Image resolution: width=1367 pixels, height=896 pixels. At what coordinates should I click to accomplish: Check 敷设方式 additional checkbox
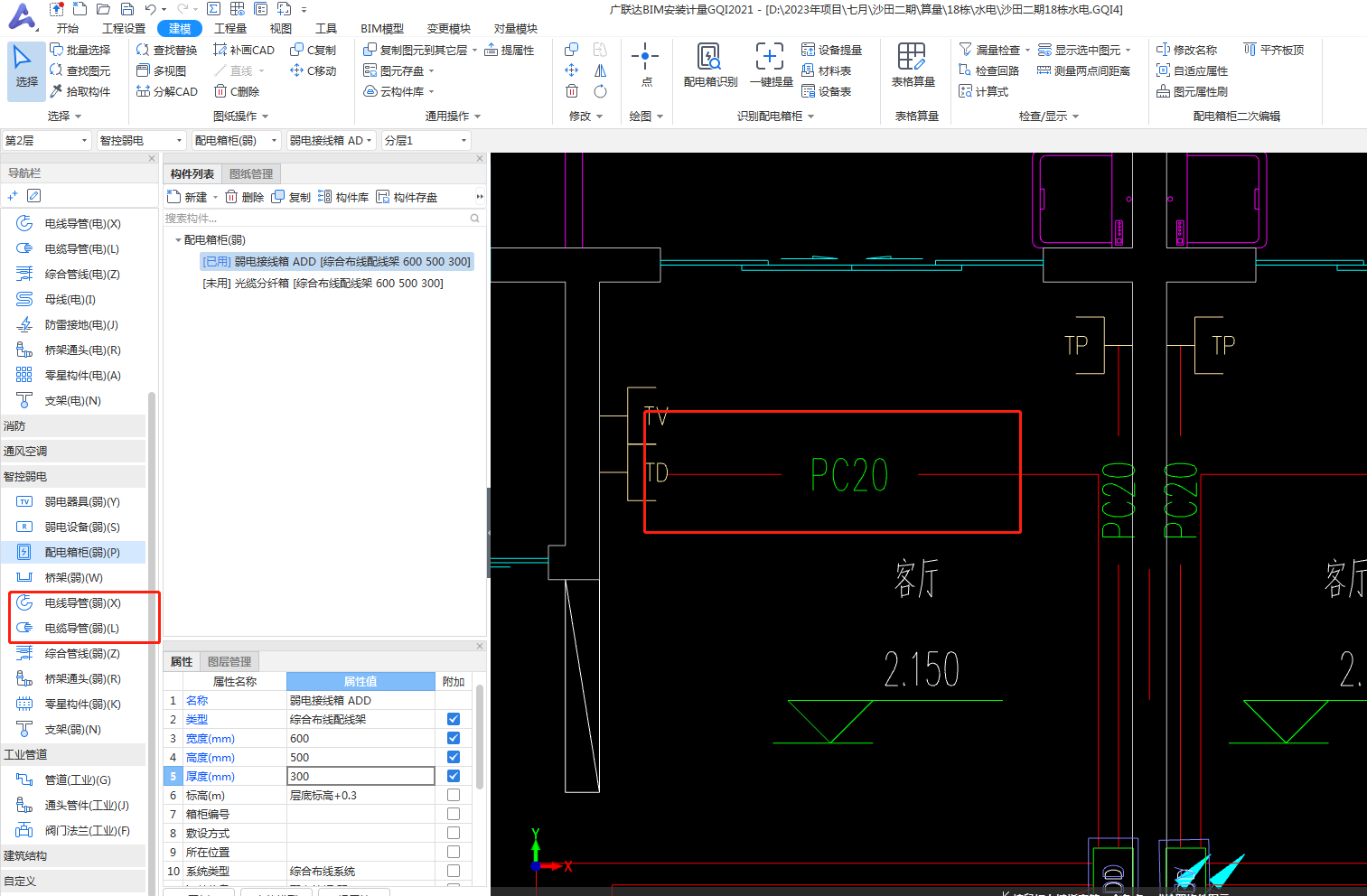(454, 833)
